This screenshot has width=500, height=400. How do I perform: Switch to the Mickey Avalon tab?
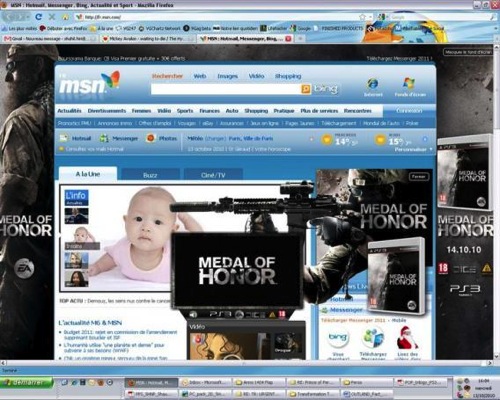(x=148, y=39)
